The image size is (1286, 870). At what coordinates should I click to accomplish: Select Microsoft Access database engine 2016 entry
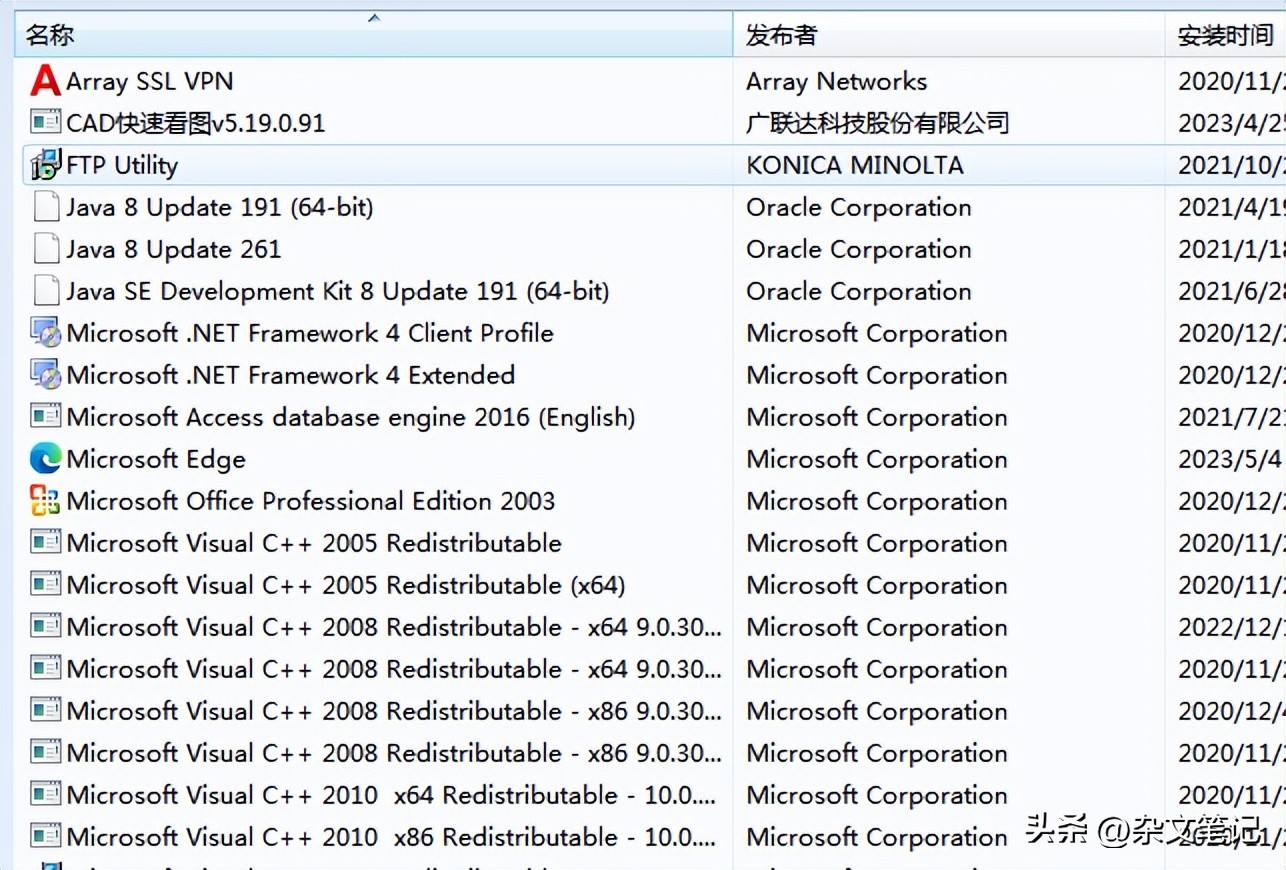(350, 417)
